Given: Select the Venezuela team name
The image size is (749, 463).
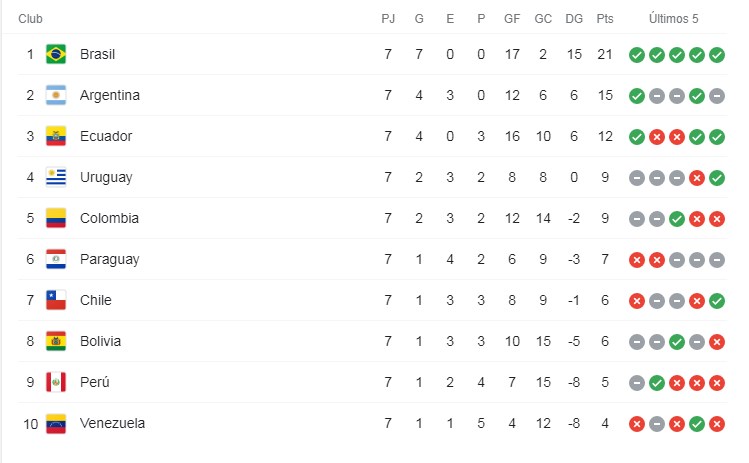Looking at the screenshot, I should coord(112,423).
